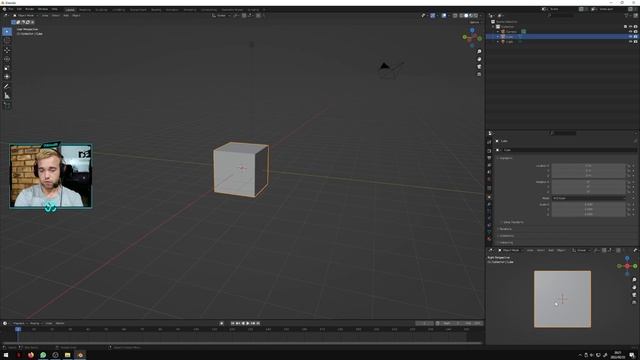Select the Select Box tool in the toolbar

pos(7,31)
